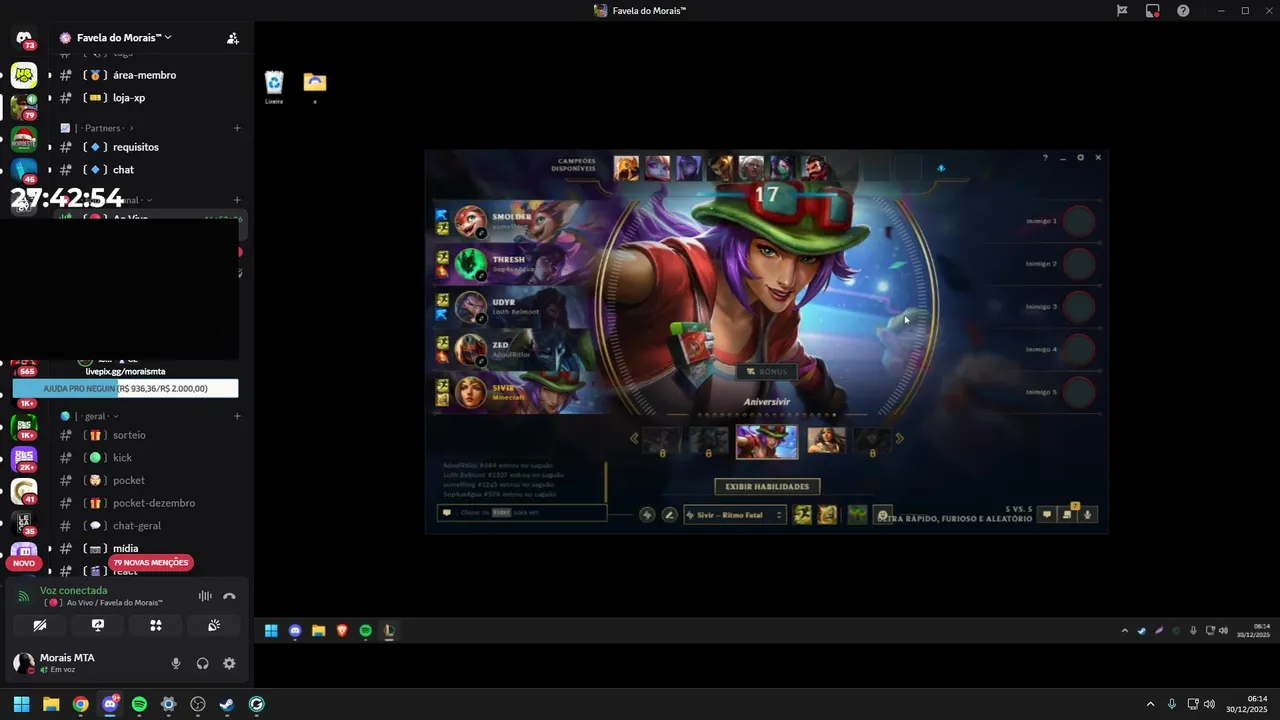The width and height of the screenshot is (1280, 720).
Task: Open the área-membro channel
Action: 146,75
